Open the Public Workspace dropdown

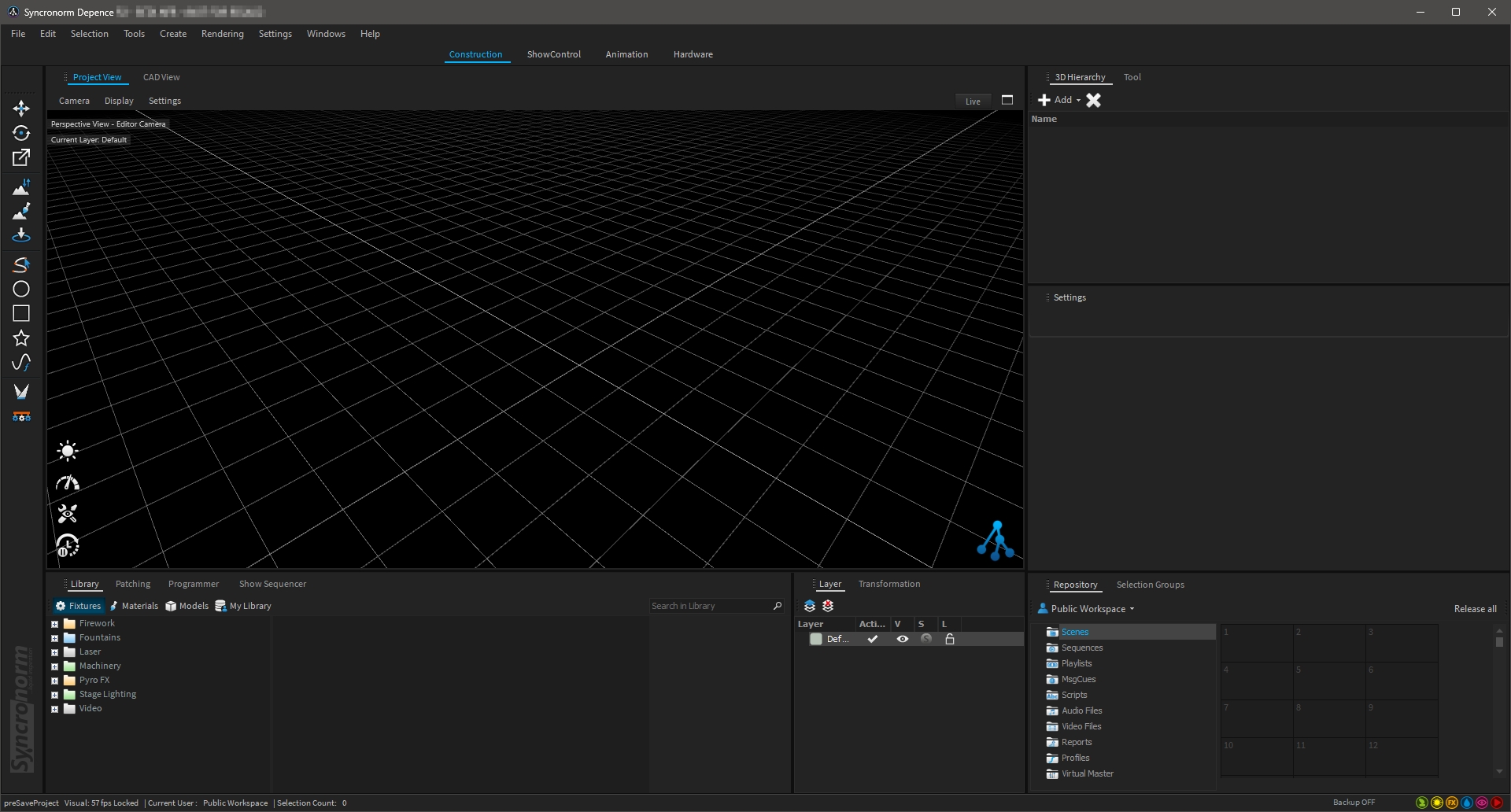(x=1088, y=609)
